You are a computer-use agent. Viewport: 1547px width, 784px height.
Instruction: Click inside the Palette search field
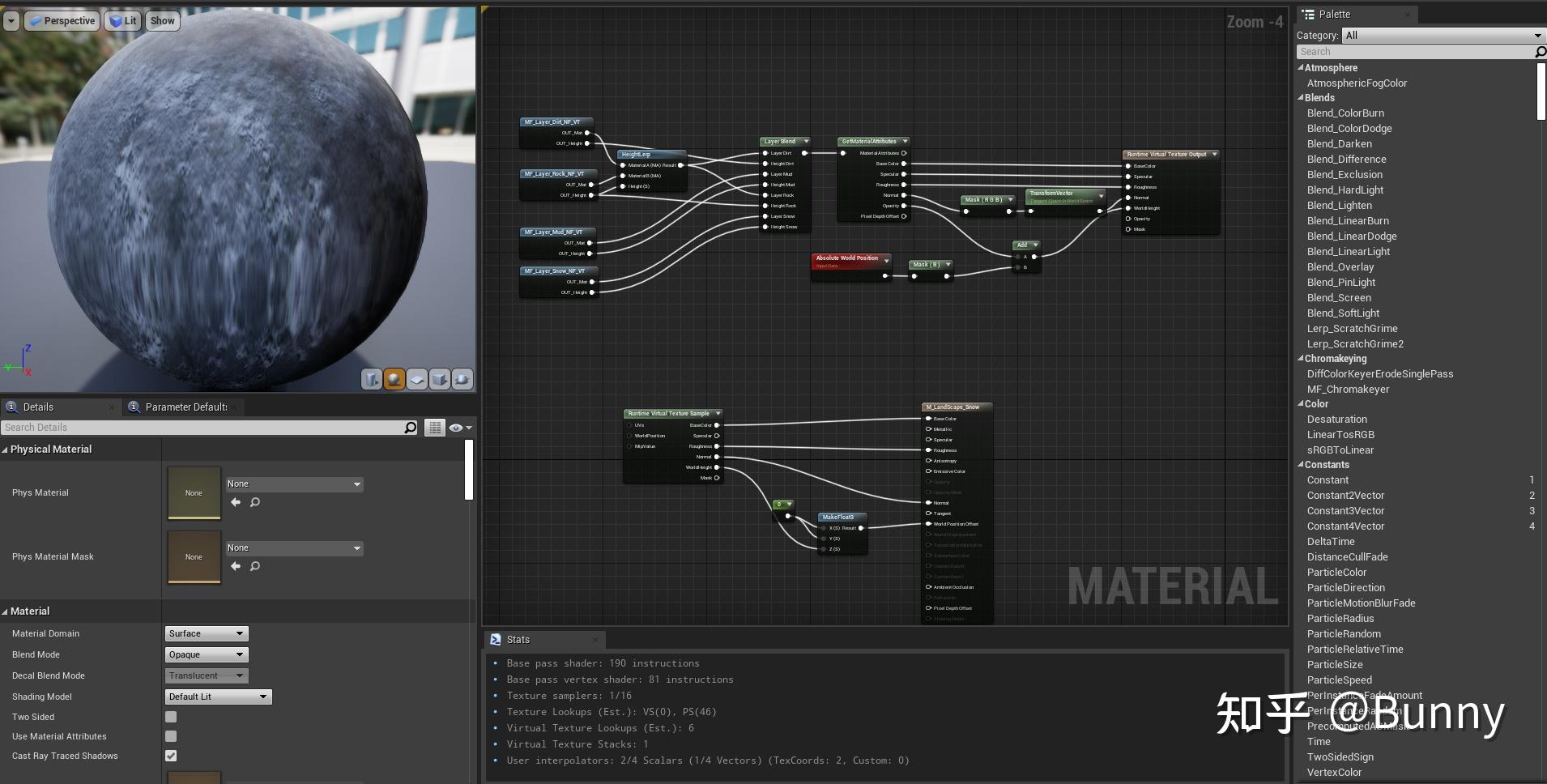pyautogui.click(x=1417, y=51)
